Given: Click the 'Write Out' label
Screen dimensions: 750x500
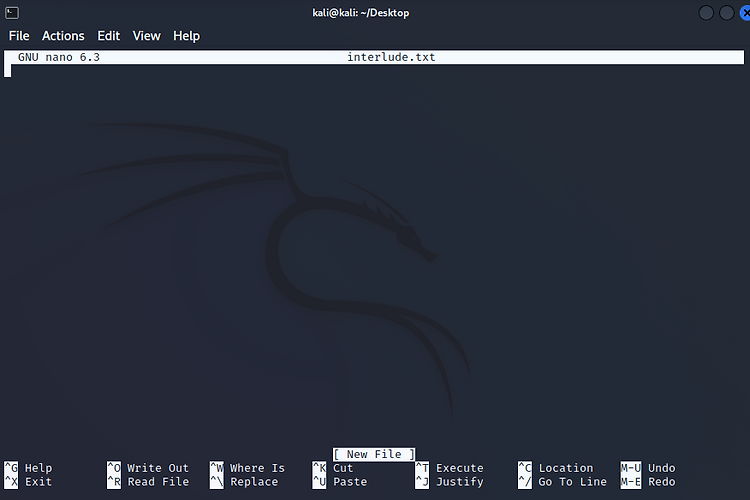Looking at the screenshot, I should click(158, 468).
